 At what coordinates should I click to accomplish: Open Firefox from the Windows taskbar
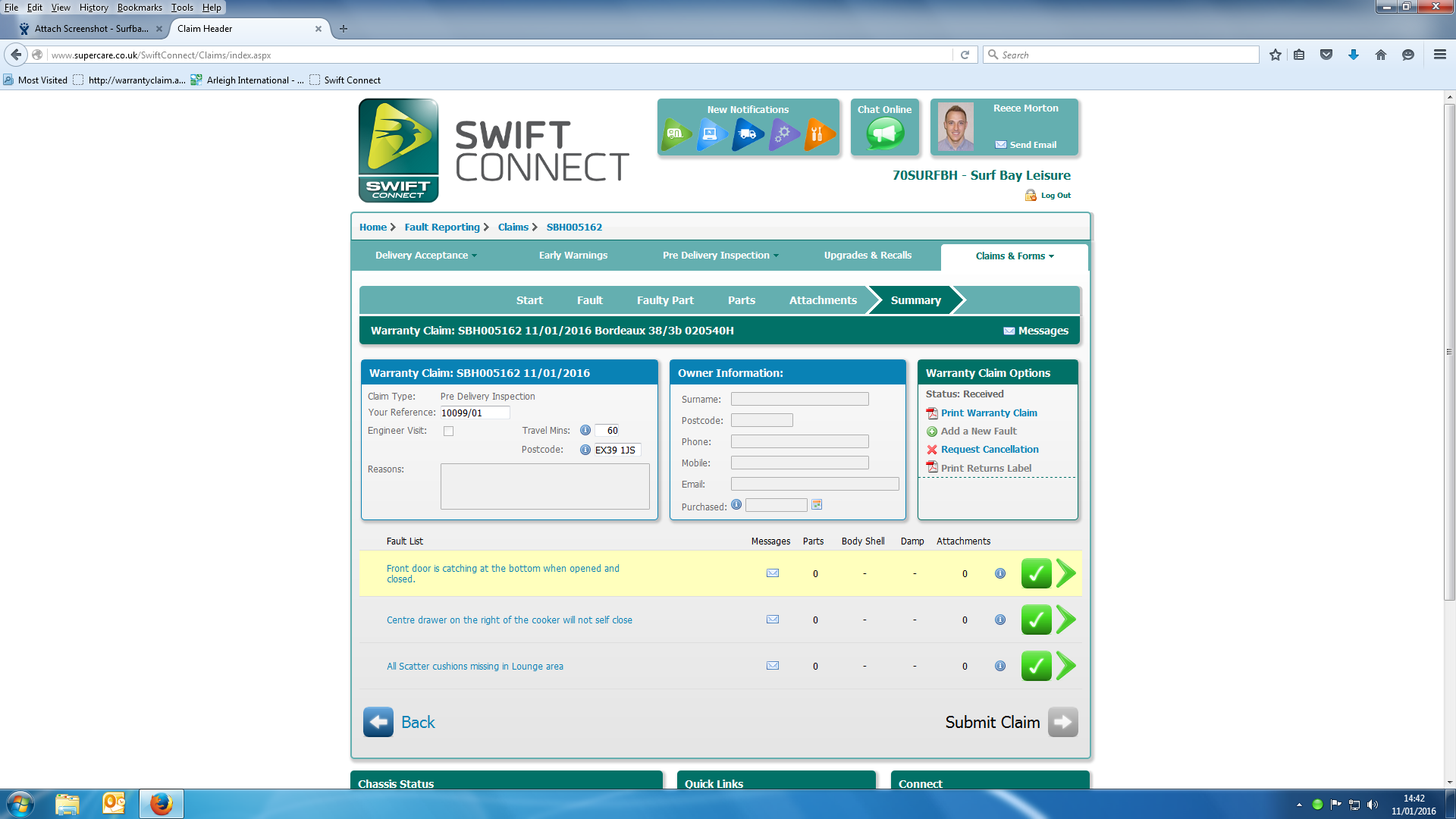point(161,804)
